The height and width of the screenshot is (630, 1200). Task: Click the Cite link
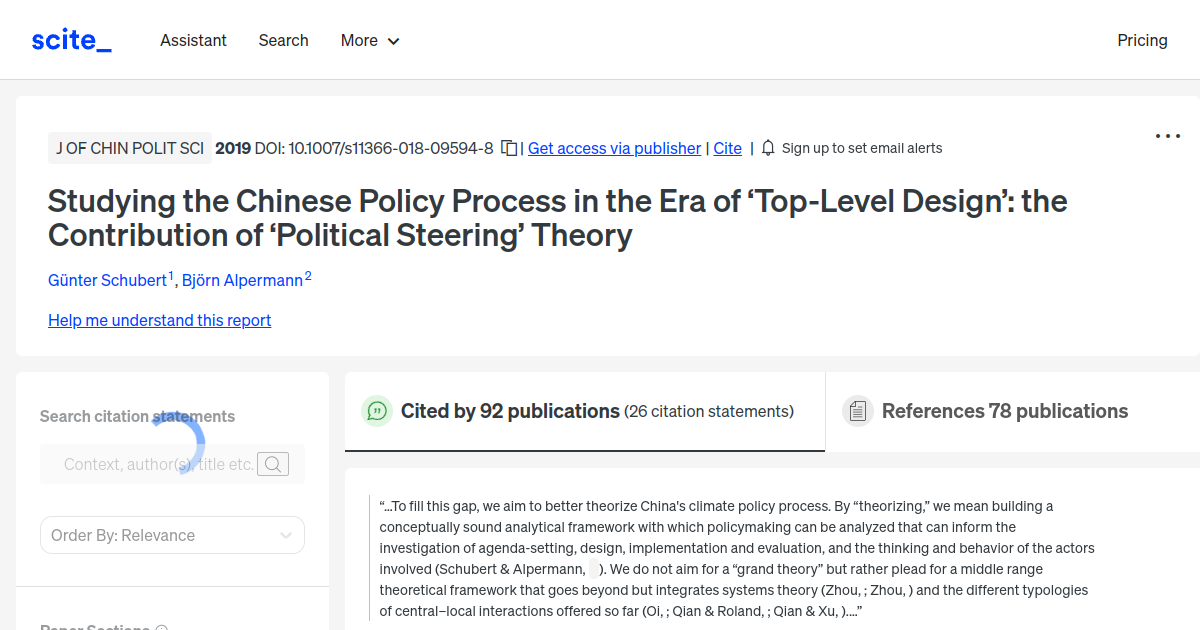click(x=727, y=148)
